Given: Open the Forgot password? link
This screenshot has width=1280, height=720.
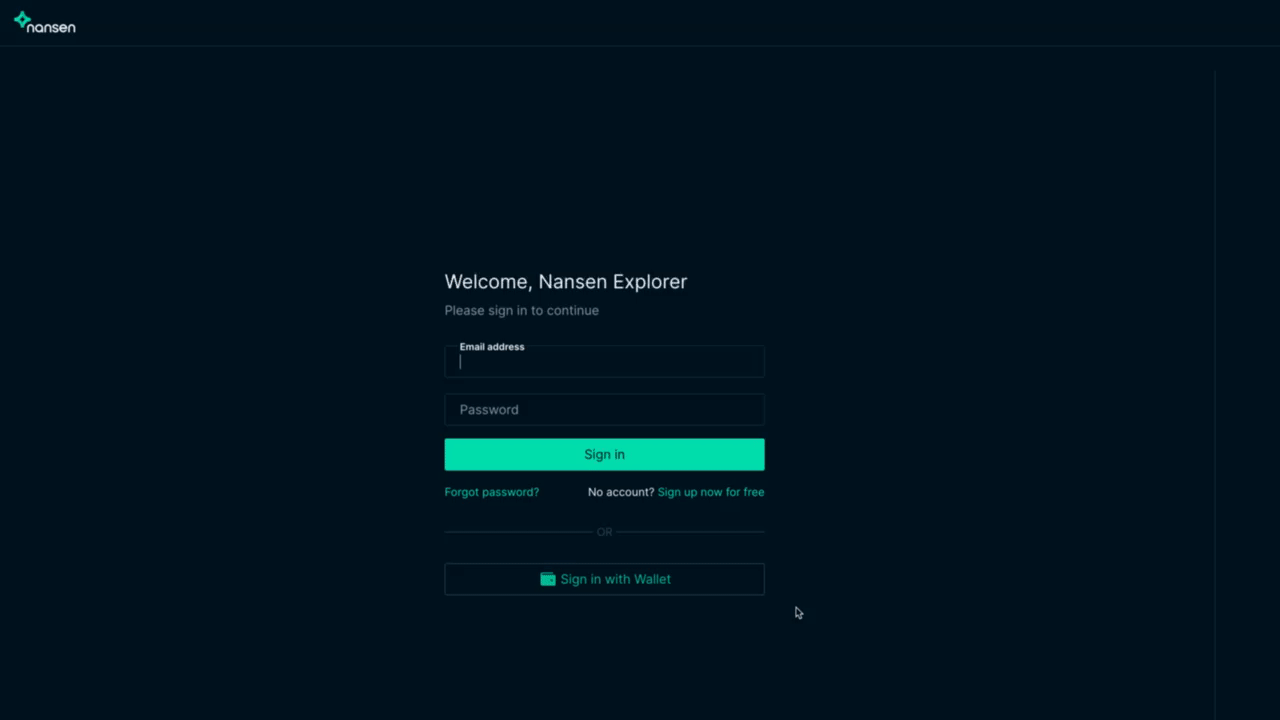Looking at the screenshot, I should pyautogui.click(x=492, y=492).
